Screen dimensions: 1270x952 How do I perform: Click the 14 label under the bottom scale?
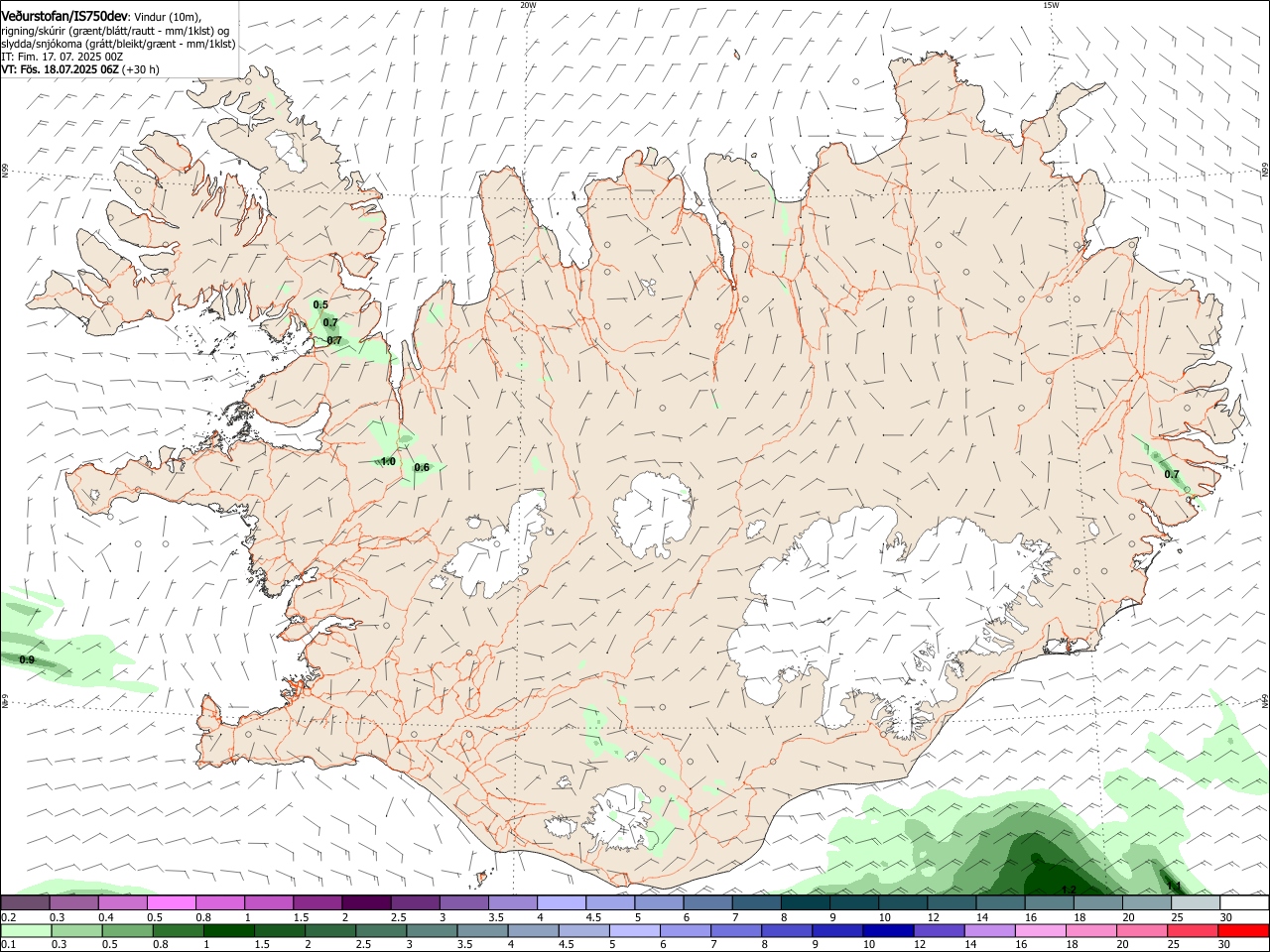coord(970,945)
